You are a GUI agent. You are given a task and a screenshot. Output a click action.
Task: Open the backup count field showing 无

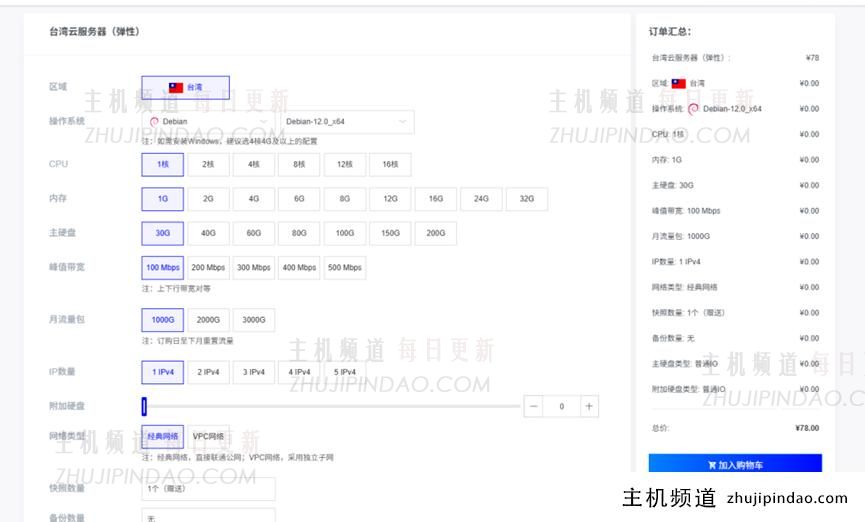(x=209, y=515)
